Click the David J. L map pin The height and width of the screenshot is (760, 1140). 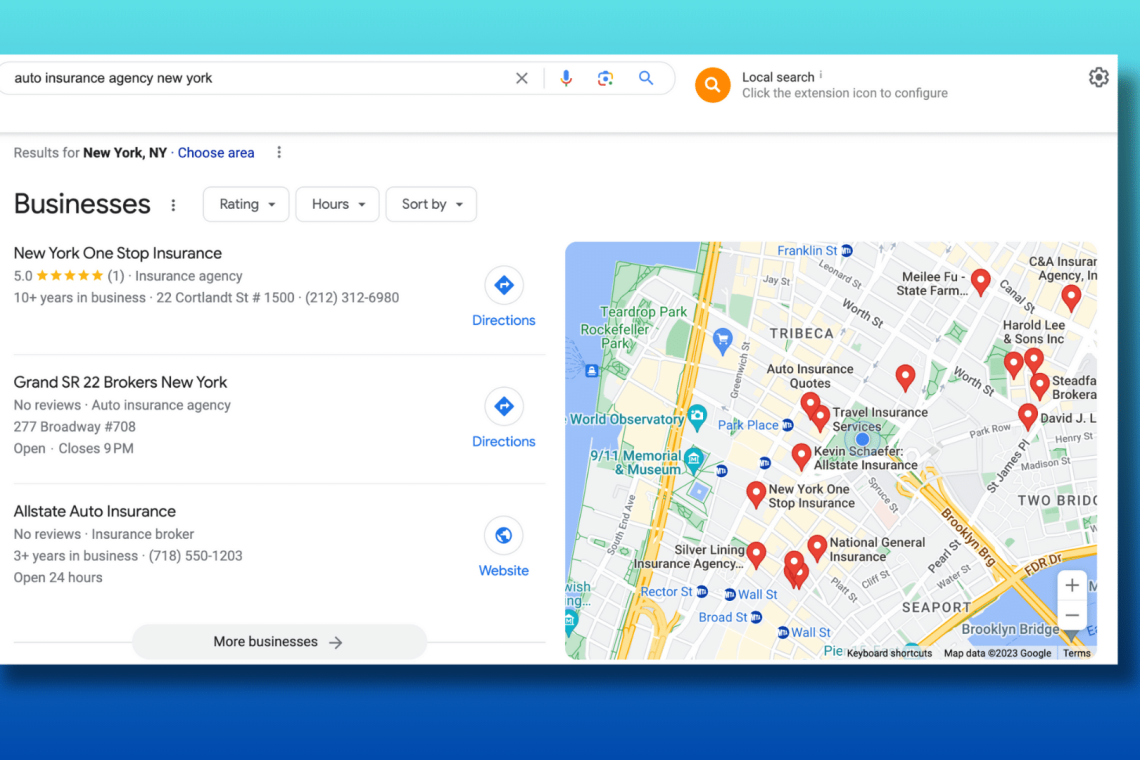click(x=1027, y=417)
